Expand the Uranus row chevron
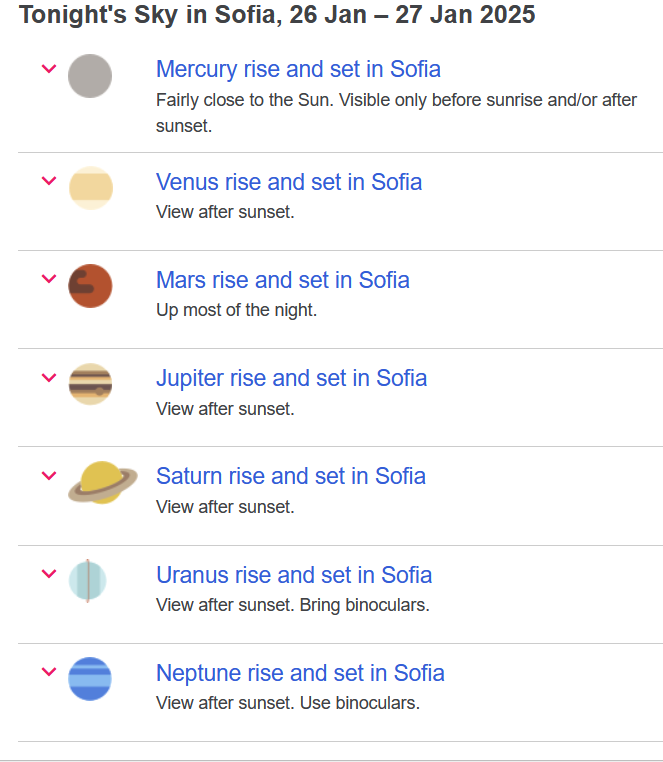 coord(48,573)
